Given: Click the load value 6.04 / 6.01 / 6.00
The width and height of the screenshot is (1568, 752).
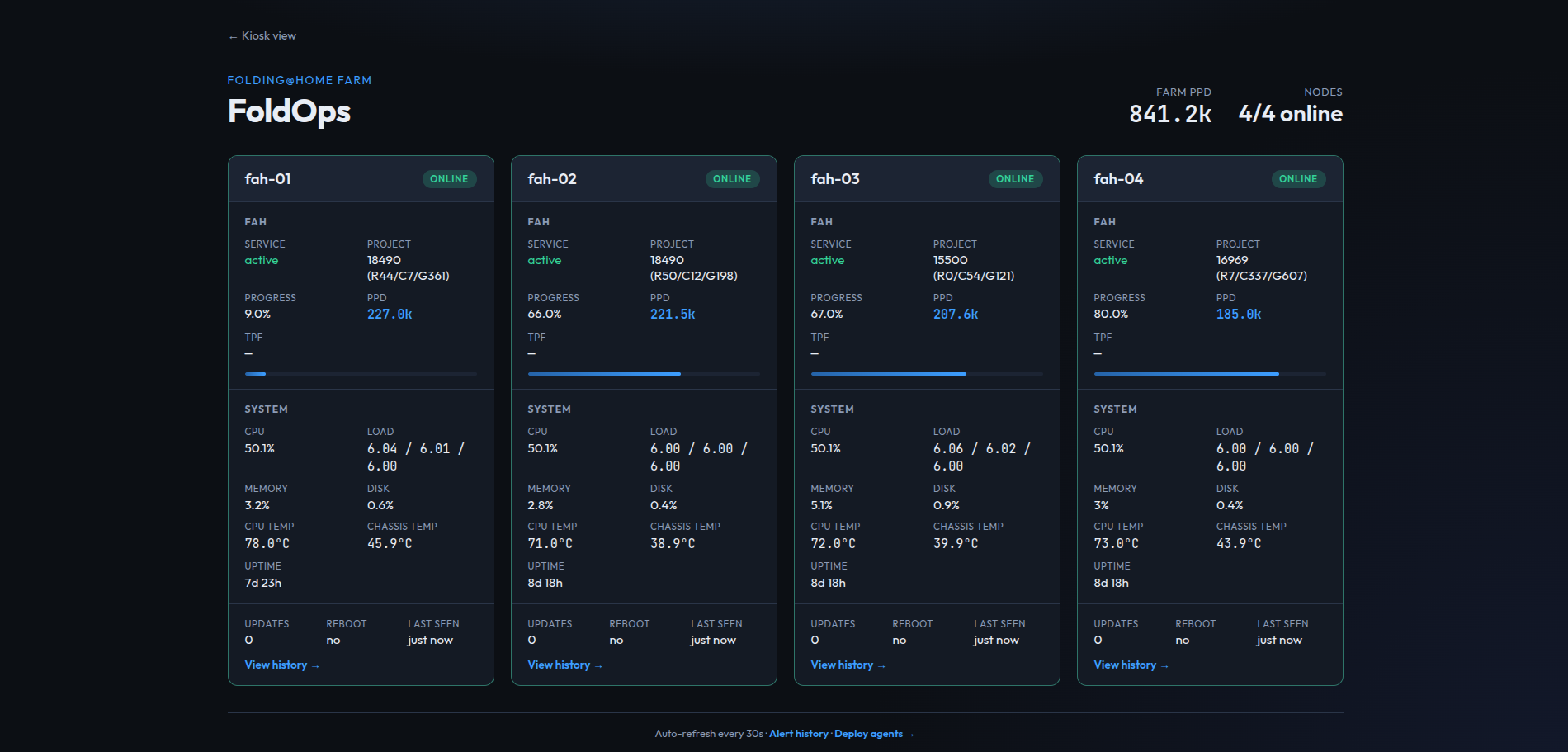Looking at the screenshot, I should (x=416, y=457).
